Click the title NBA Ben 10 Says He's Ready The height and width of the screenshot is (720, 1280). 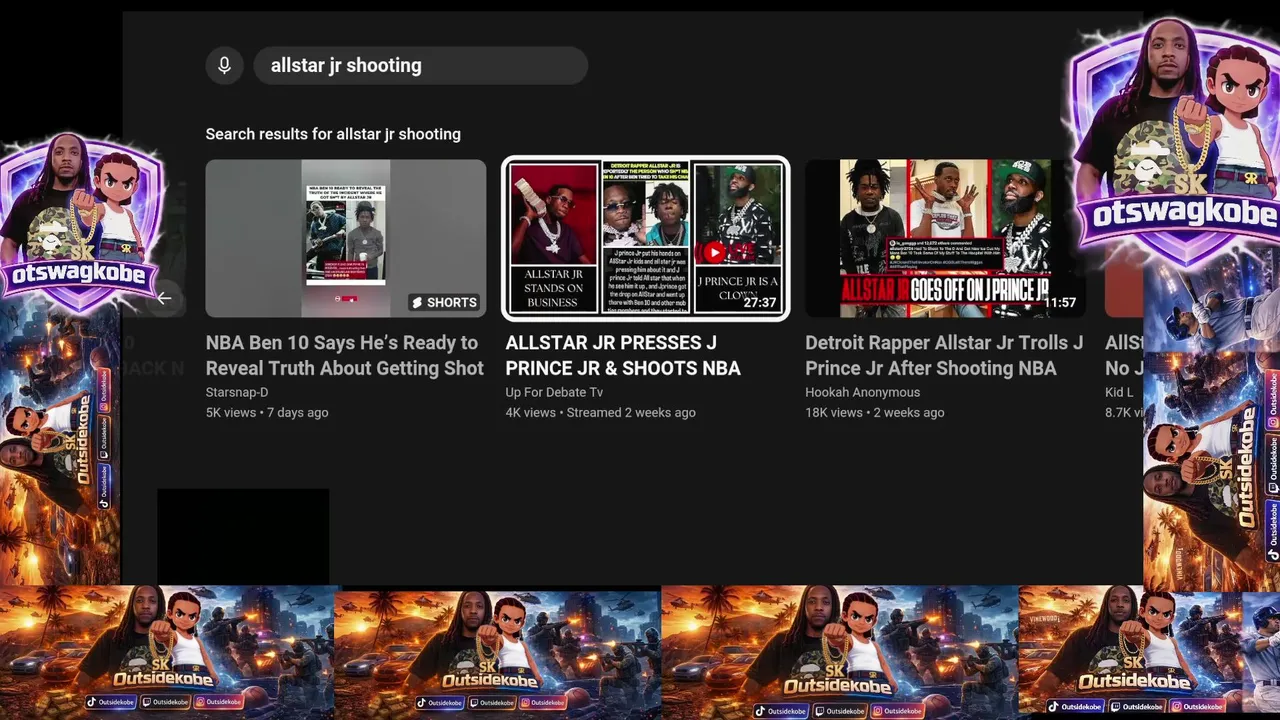345,355
